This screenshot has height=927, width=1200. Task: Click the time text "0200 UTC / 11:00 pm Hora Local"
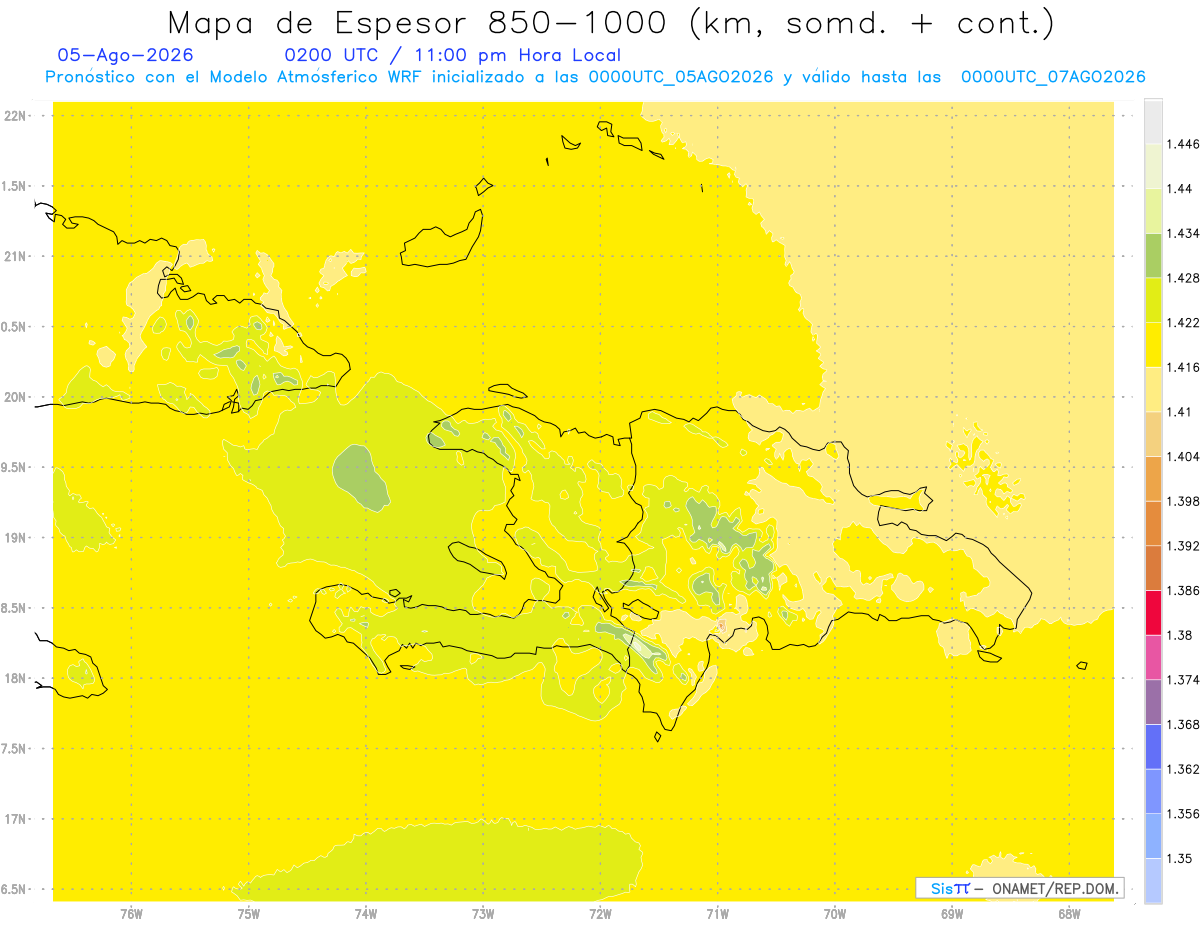[x=452, y=55]
